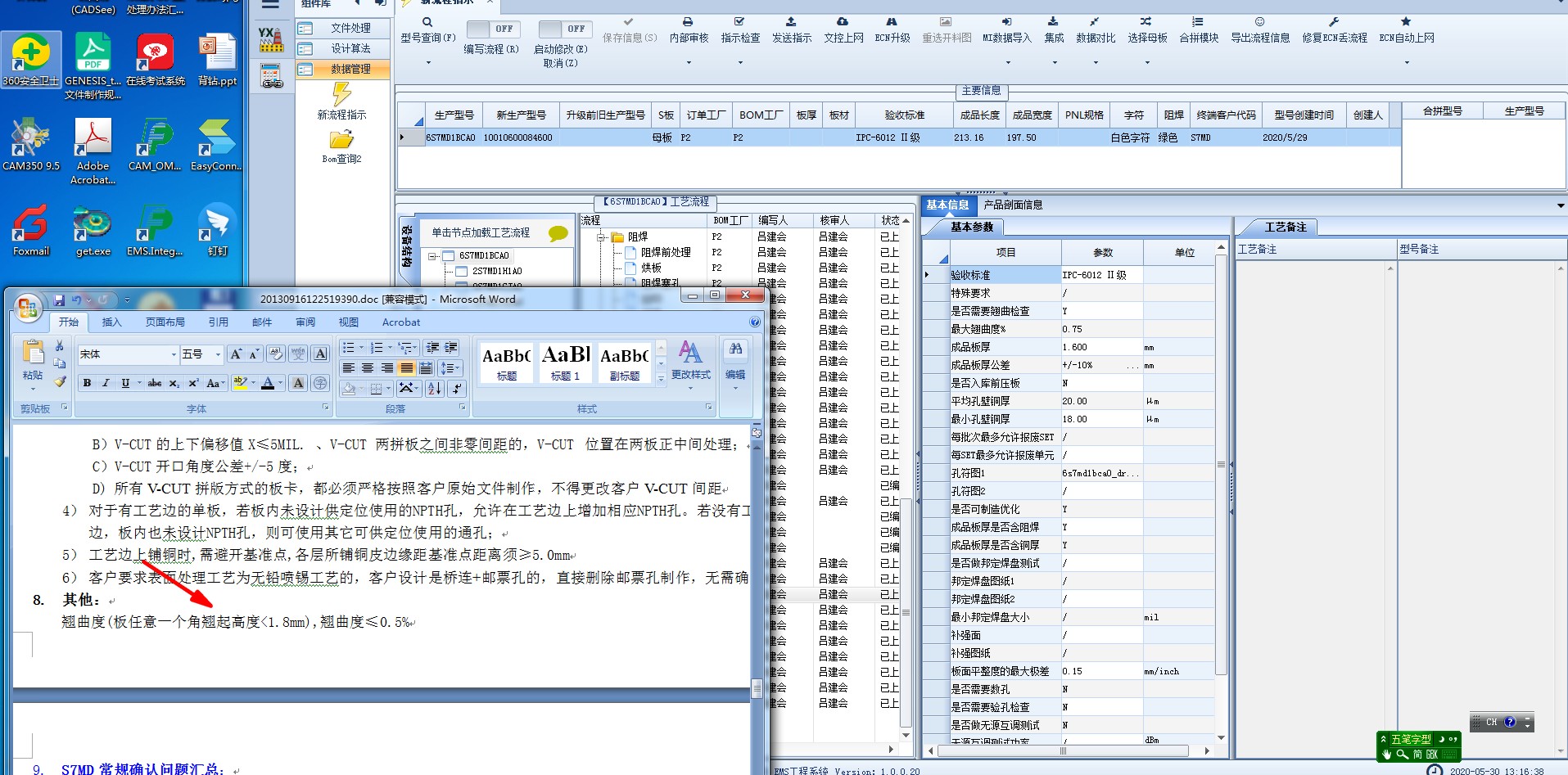This screenshot has width=1568, height=775.
Task: Open Word font name 宋体 dropdown
Action: coord(174,354)
